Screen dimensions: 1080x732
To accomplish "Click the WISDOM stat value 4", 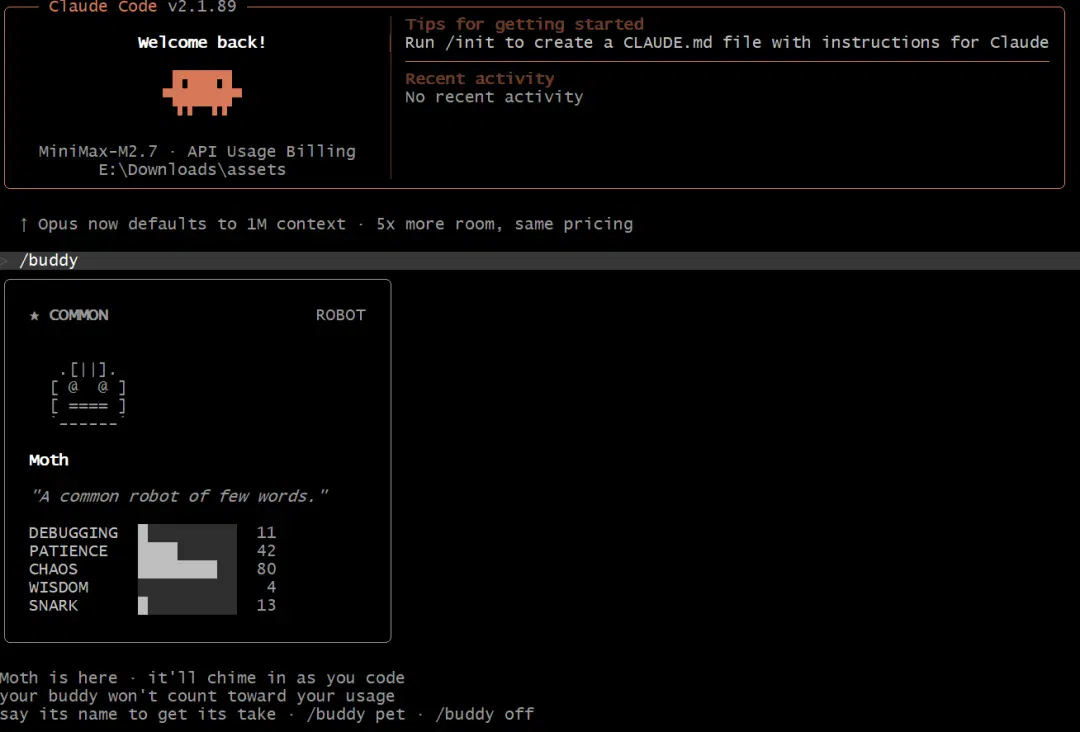I will point(271,587).
